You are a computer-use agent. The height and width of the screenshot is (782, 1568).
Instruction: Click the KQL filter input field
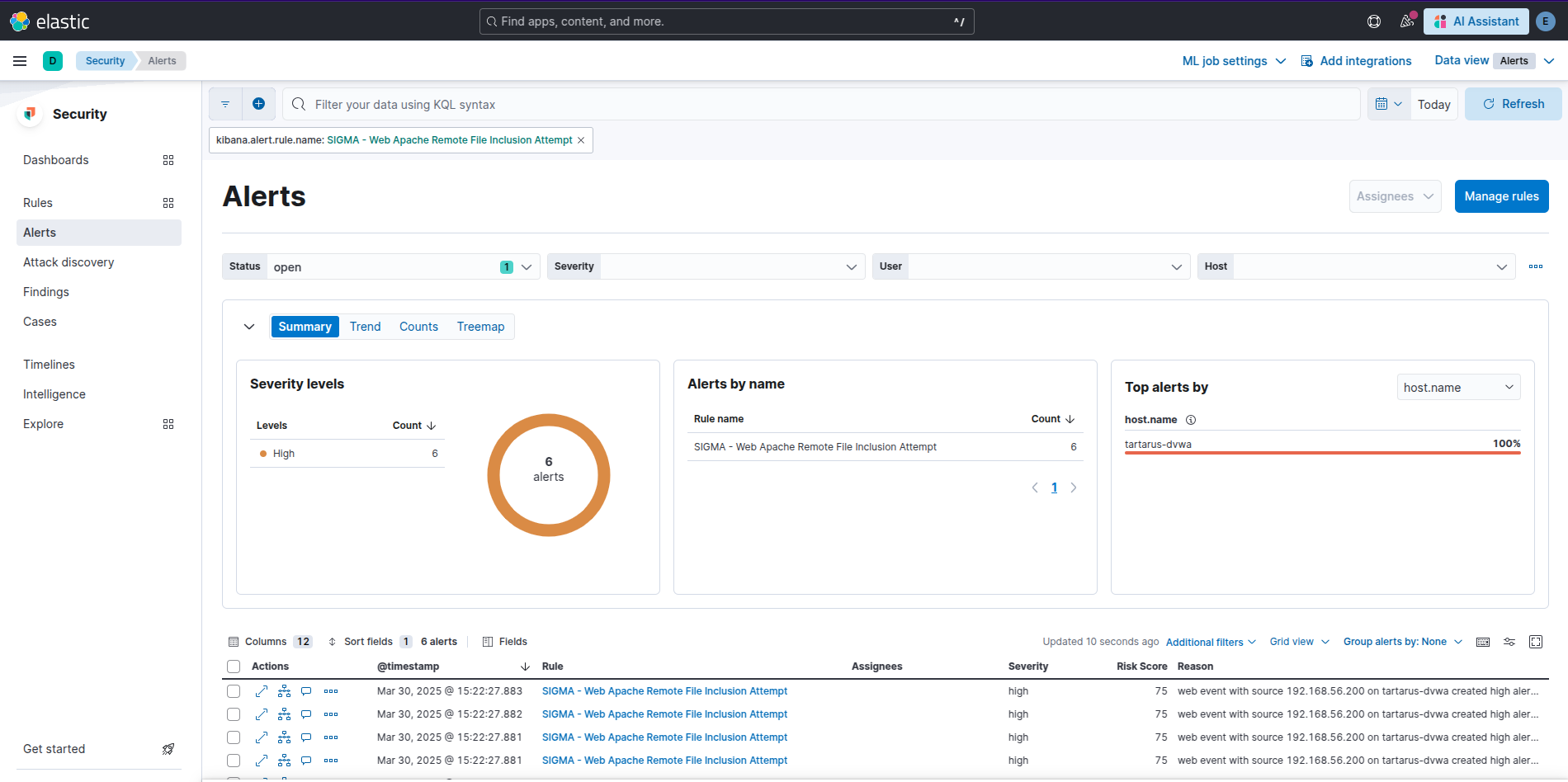pos(825,105)
